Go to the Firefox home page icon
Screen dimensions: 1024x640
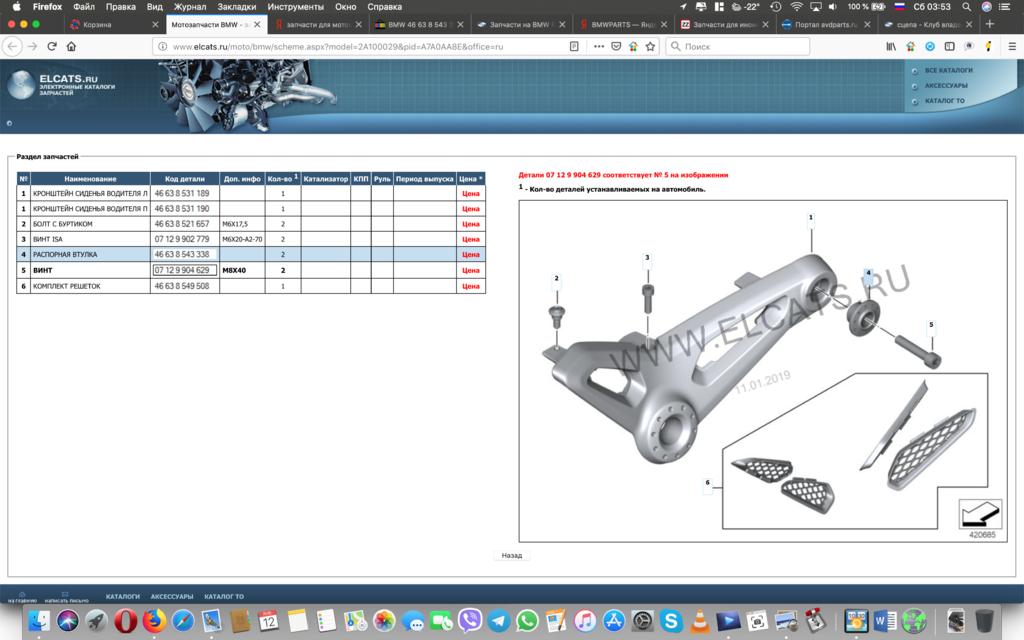(73, 46)
